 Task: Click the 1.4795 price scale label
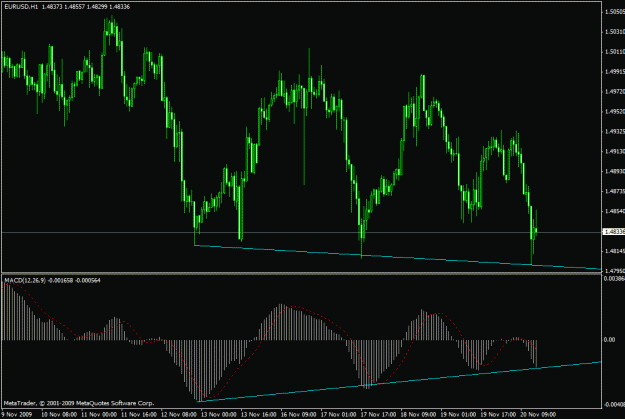615,271
